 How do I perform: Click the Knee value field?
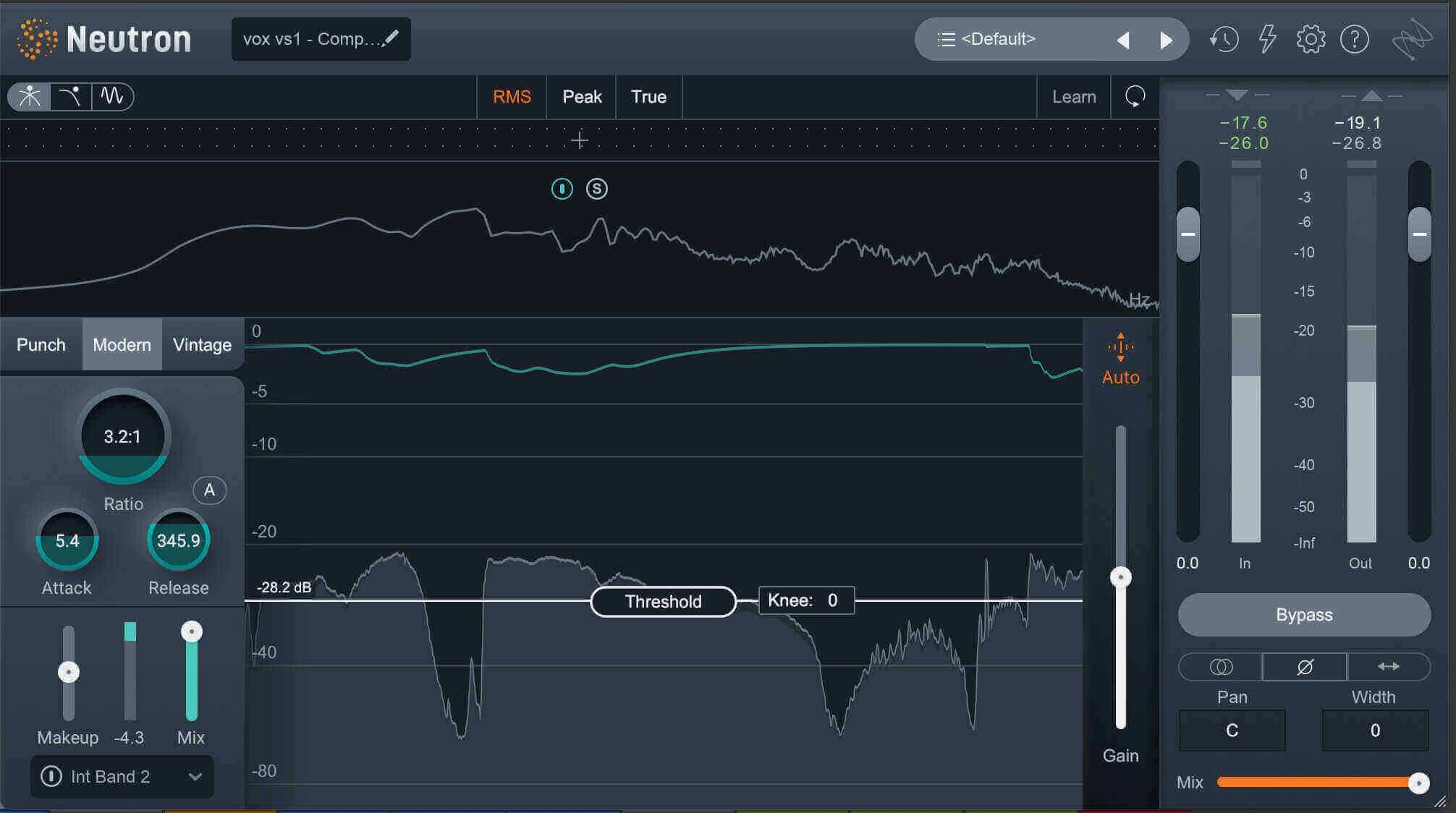click(x=806, y=600)
